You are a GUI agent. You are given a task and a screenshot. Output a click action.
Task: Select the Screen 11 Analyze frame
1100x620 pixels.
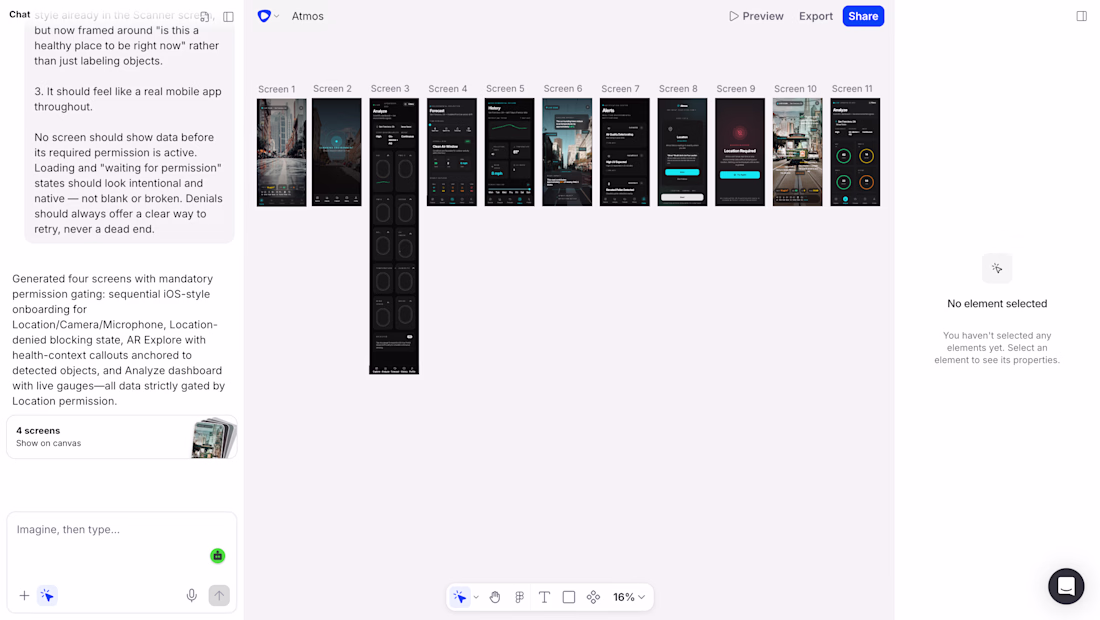[x=855, y=152]
